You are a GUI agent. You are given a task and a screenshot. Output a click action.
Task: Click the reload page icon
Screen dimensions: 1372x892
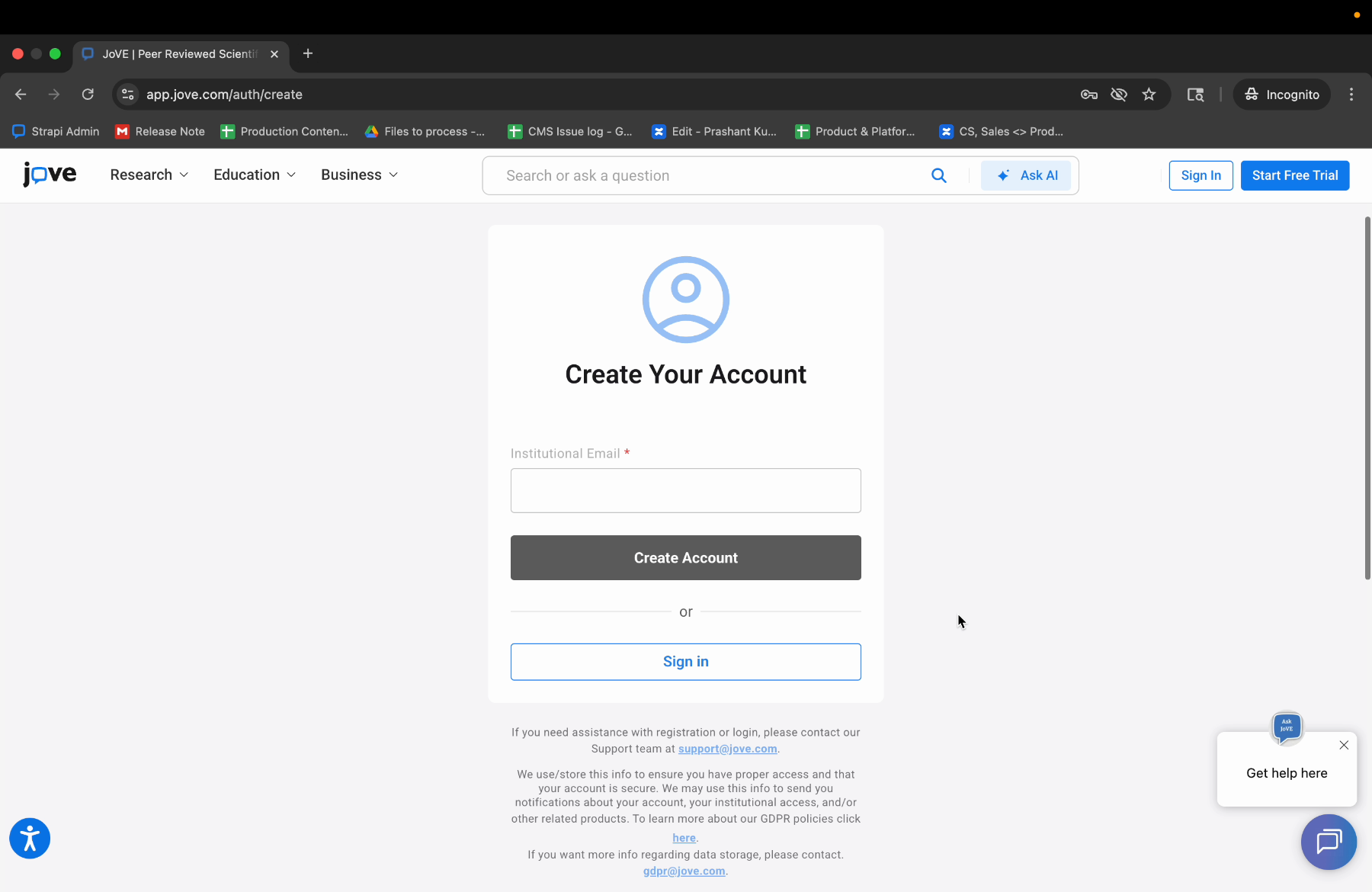coord(88,95)
